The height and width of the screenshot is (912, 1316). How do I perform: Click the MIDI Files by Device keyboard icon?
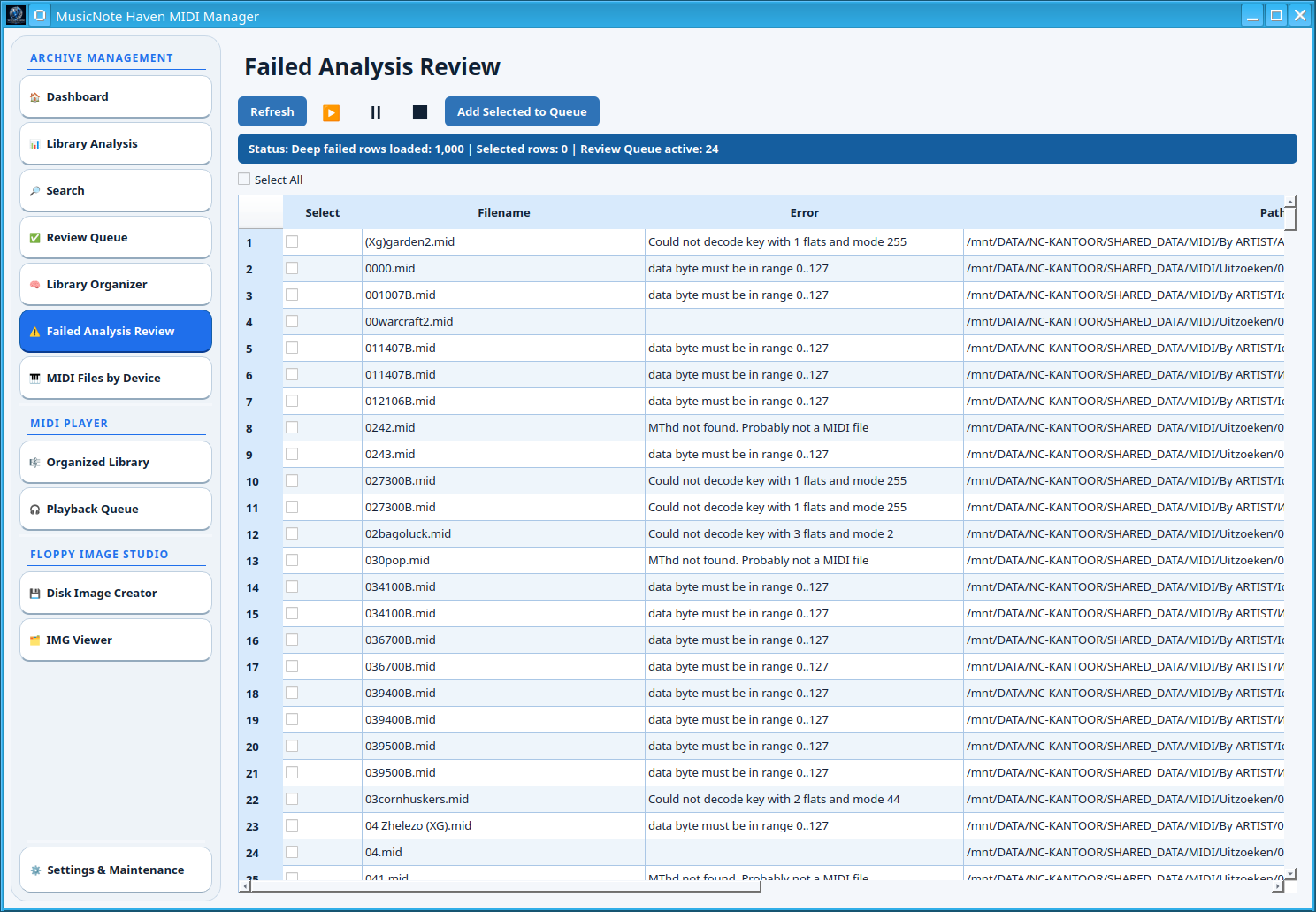35,379
